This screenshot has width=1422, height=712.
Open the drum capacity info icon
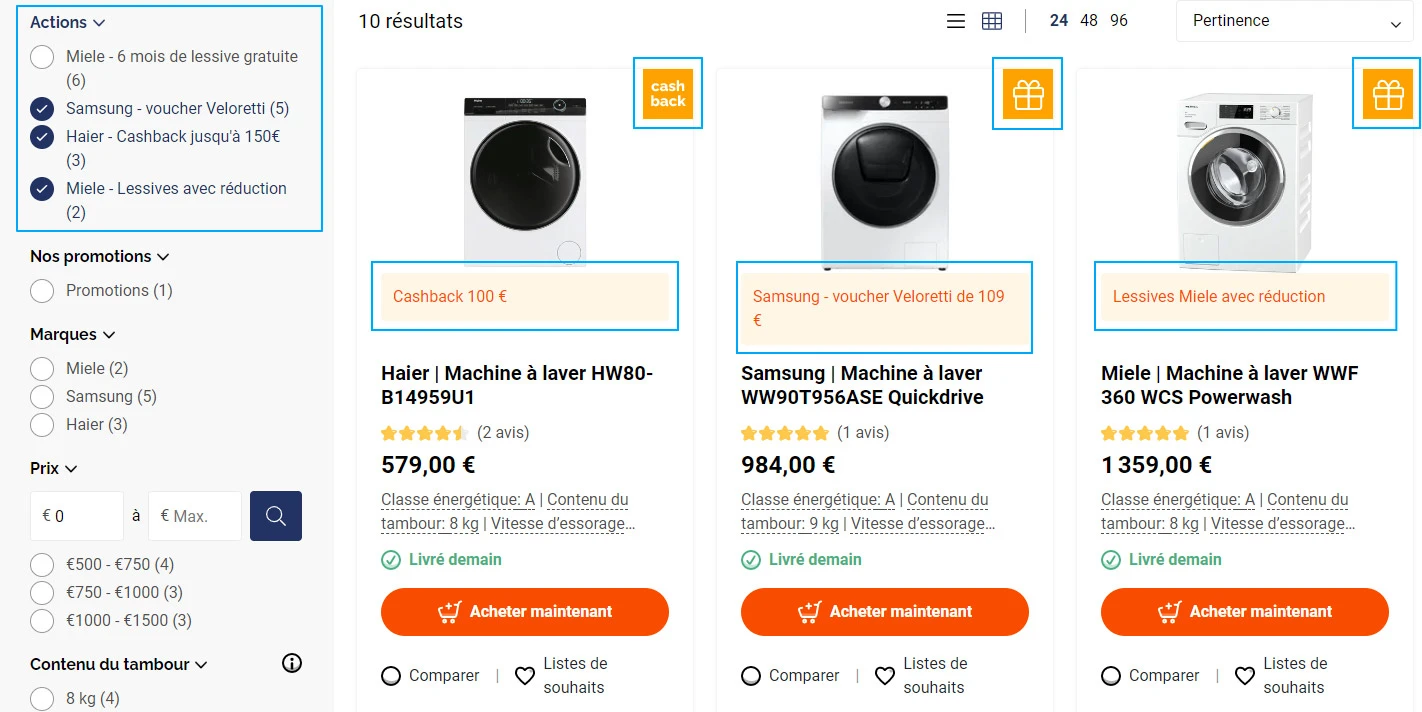(x=292, y=663)
